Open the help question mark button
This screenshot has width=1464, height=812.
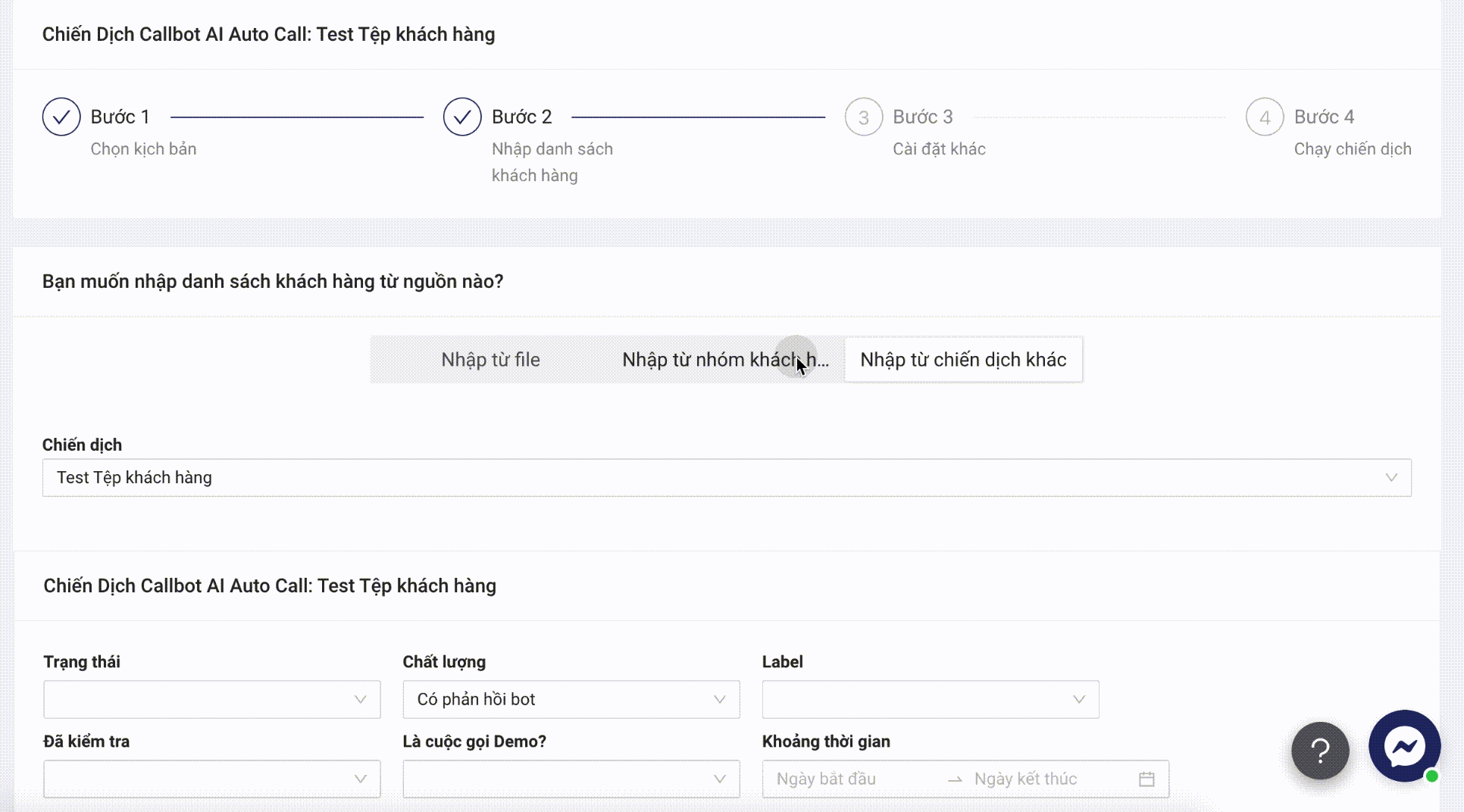pos(1320,751)
